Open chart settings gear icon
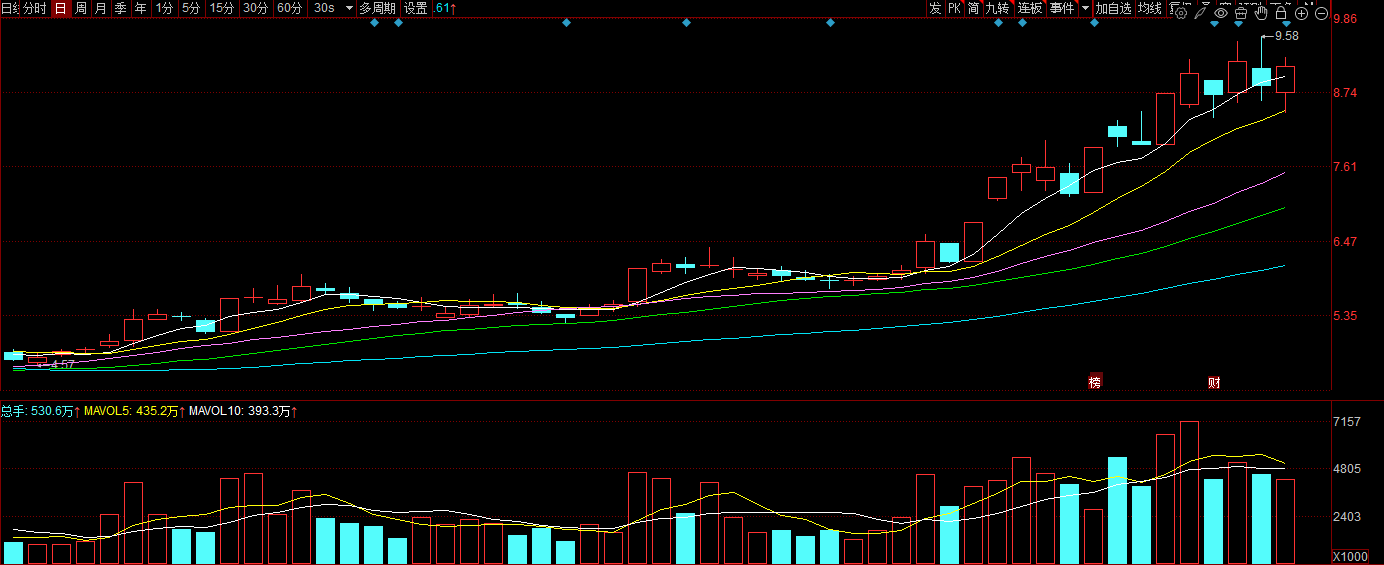This screenshot has width=1384, height=565. 1181,13
